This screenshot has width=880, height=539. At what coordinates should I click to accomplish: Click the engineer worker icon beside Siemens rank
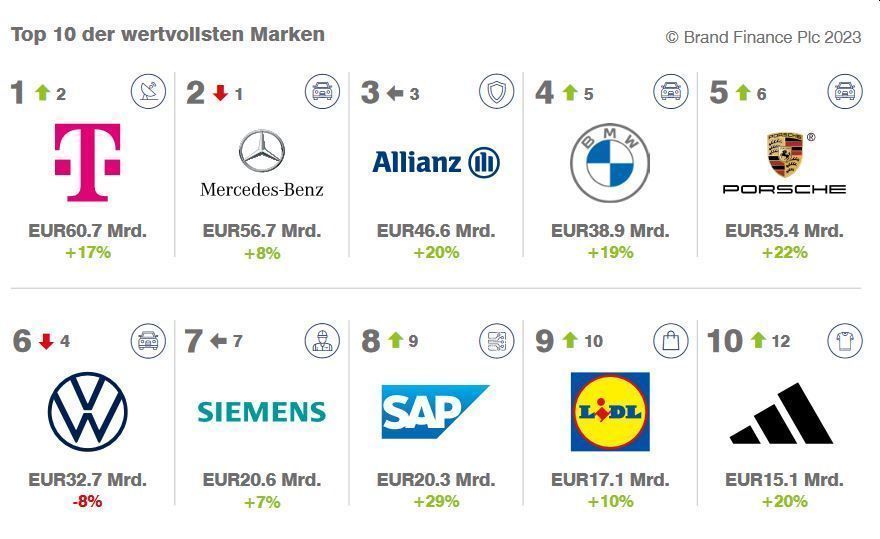point(322,340)
